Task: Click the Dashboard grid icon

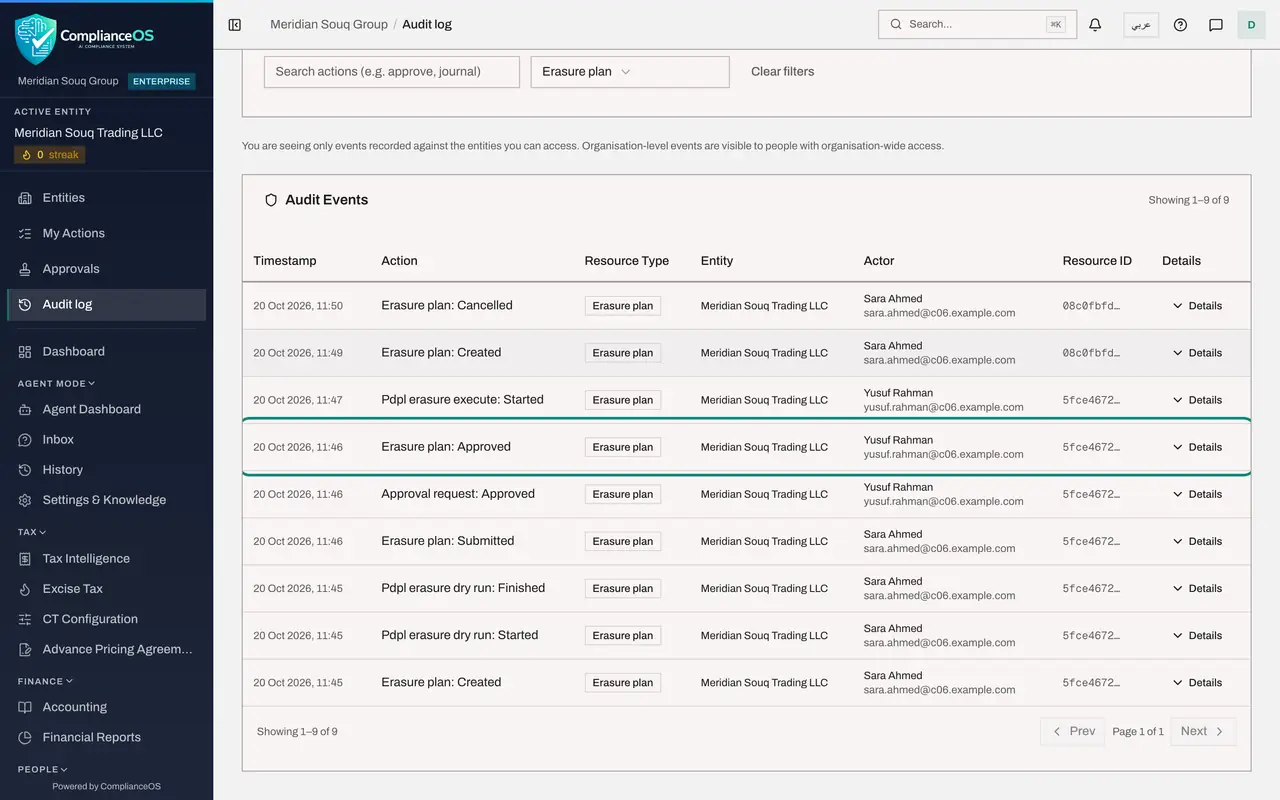Action: click(25, 352)
